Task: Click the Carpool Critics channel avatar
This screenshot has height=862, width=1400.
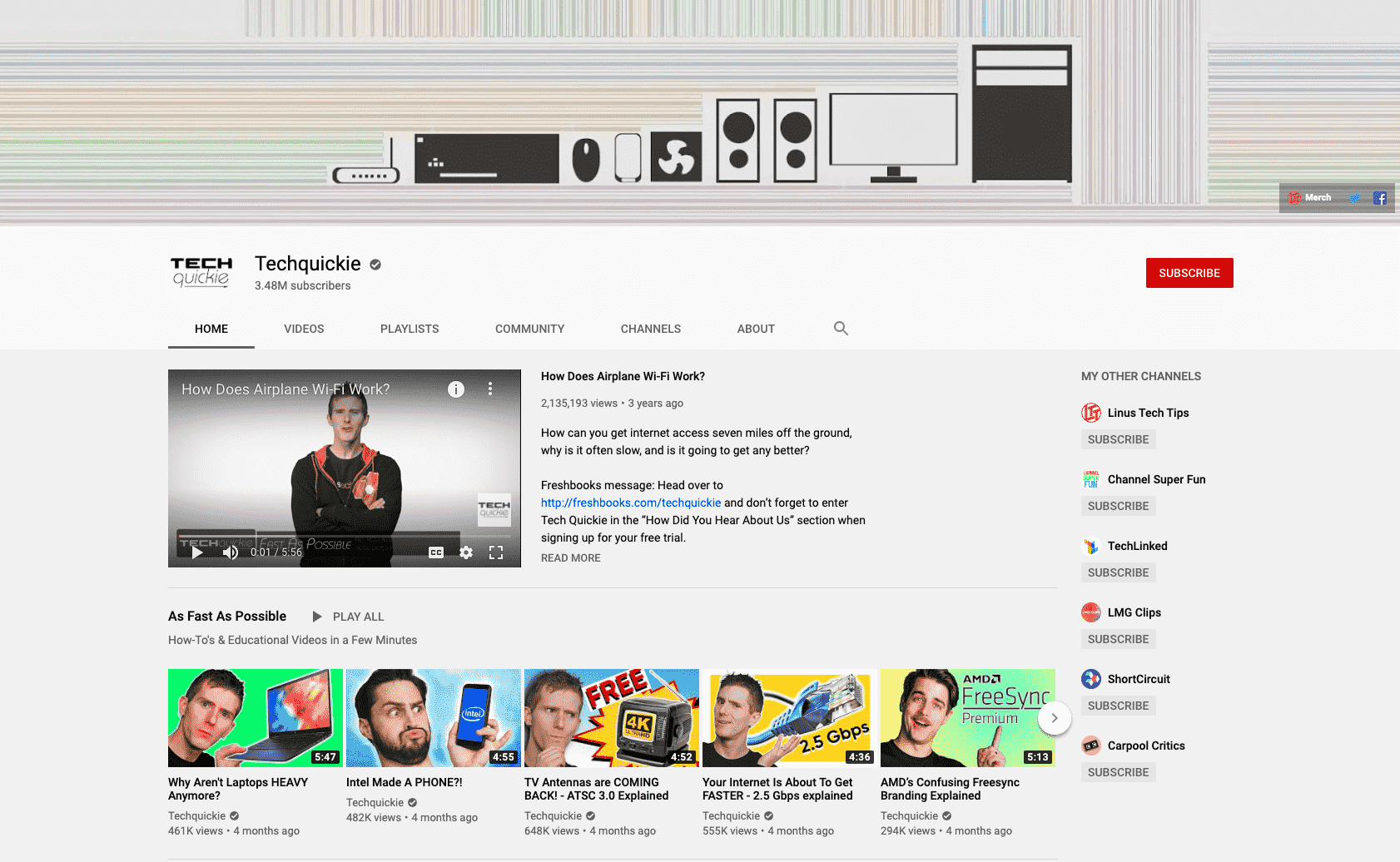Action: pyautogui.click(x=1091, y=746)
